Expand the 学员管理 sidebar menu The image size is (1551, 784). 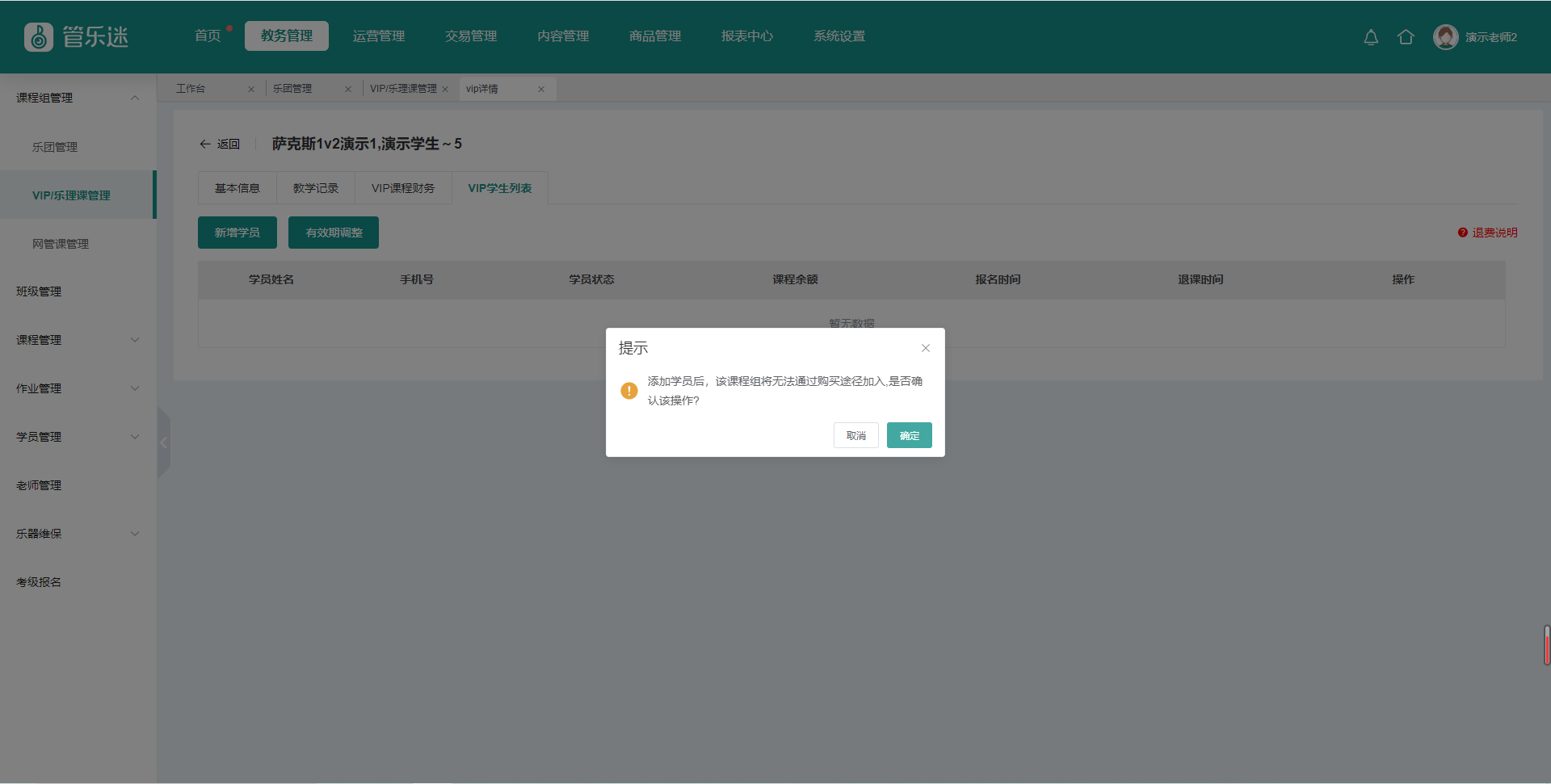135,437
